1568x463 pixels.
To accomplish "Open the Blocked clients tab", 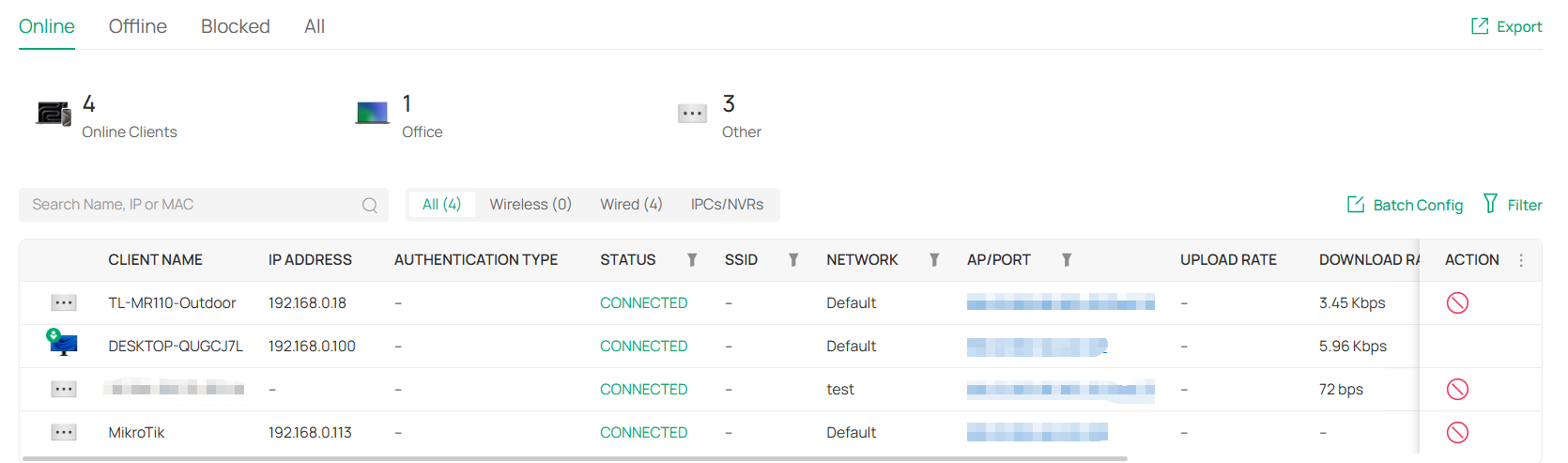I will [x=236, y=26].
